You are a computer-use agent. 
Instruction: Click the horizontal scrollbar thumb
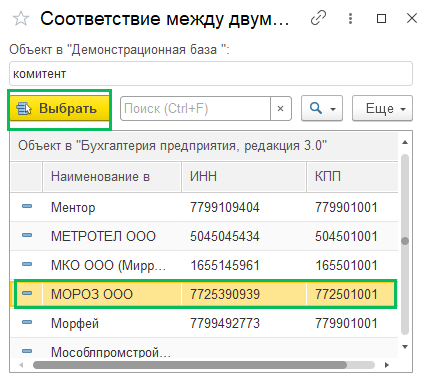coord(190,365)
